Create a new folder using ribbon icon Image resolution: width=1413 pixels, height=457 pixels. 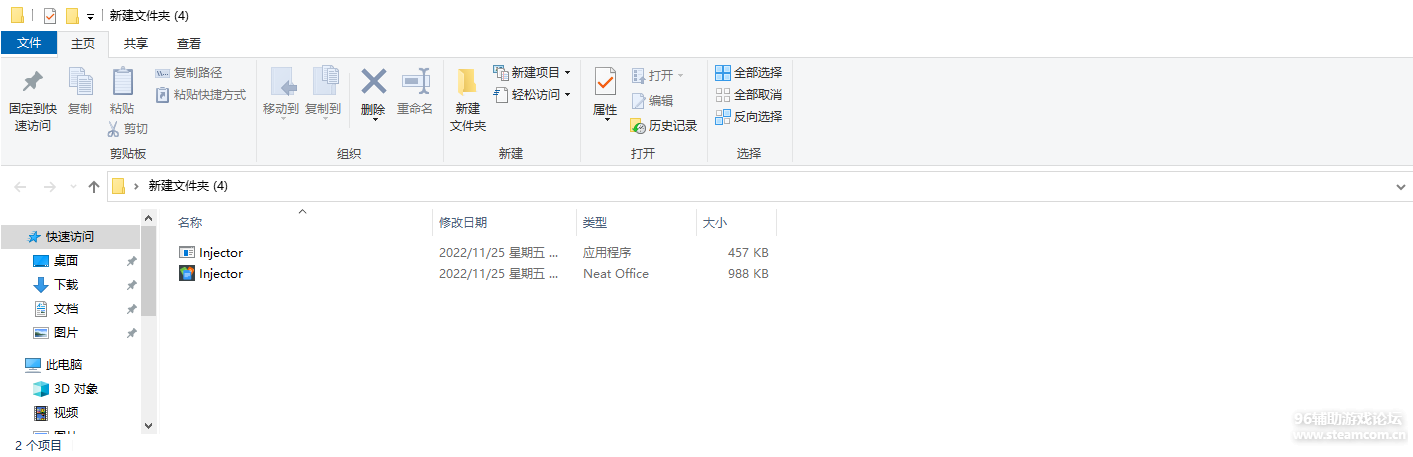tap(467, 82)
